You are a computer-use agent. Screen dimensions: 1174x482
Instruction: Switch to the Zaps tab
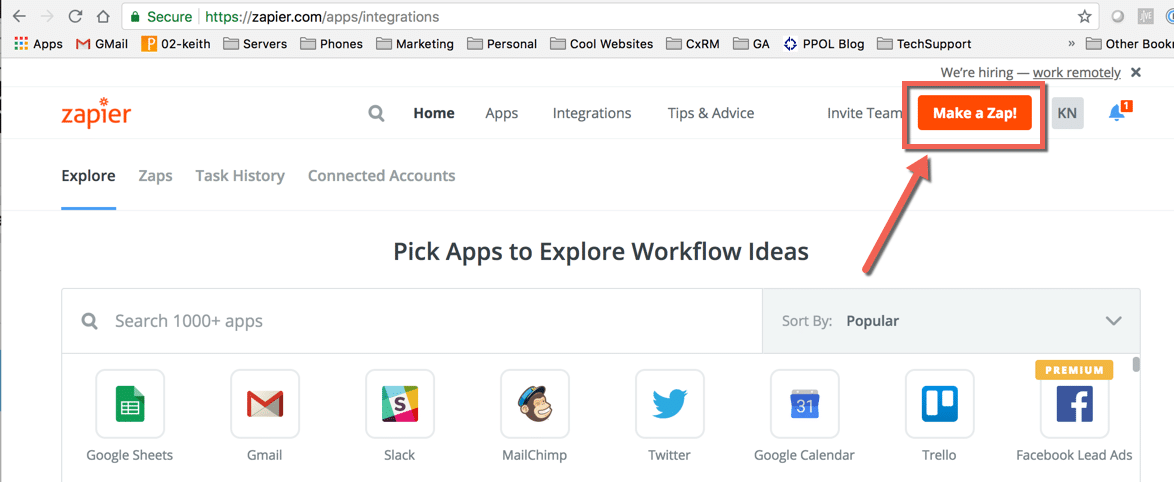[x=155, y=176]
